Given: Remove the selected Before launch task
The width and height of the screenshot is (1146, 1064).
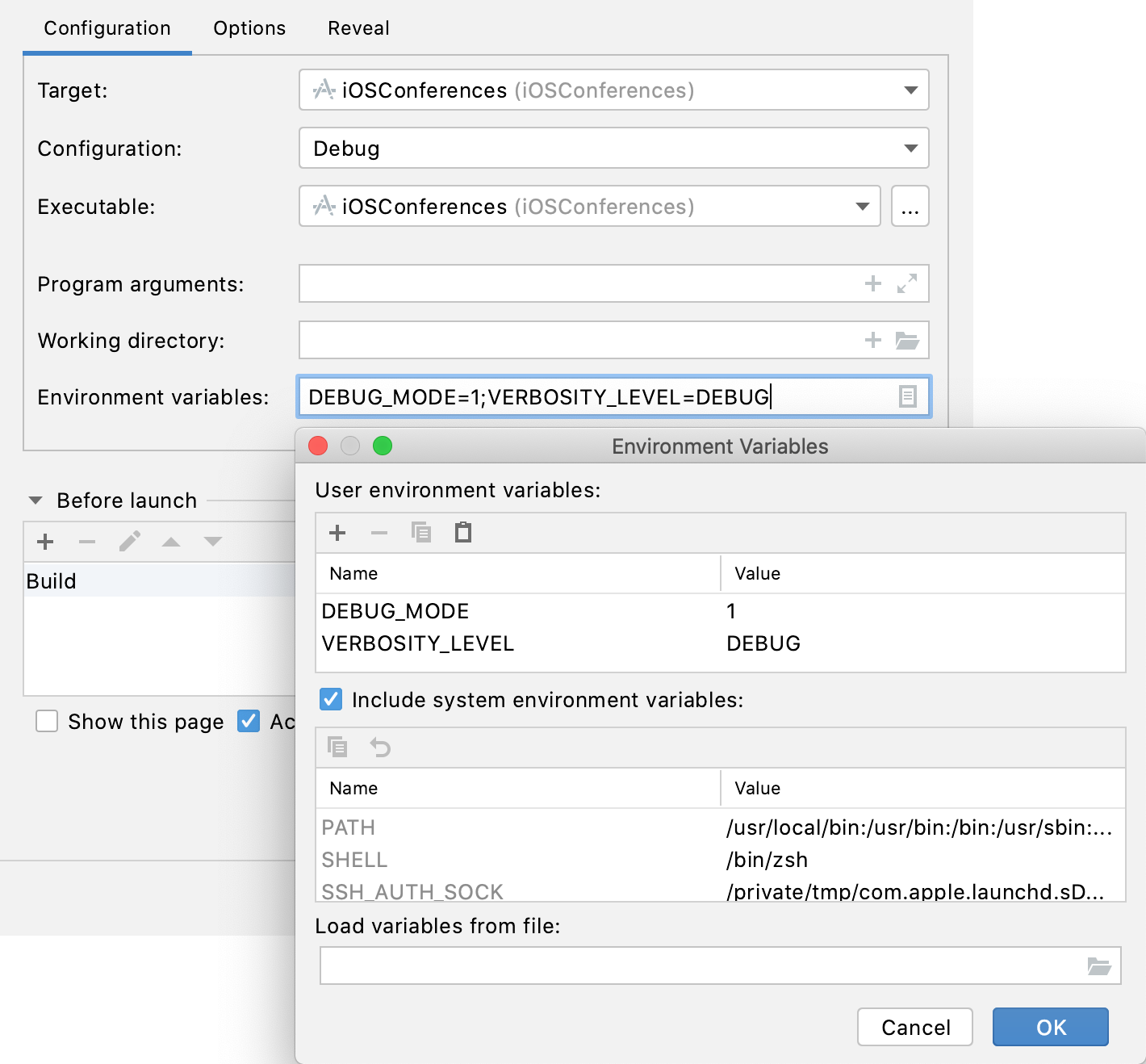Looking at the screenshot, I should pyautogui.click(x=87, y=542).
